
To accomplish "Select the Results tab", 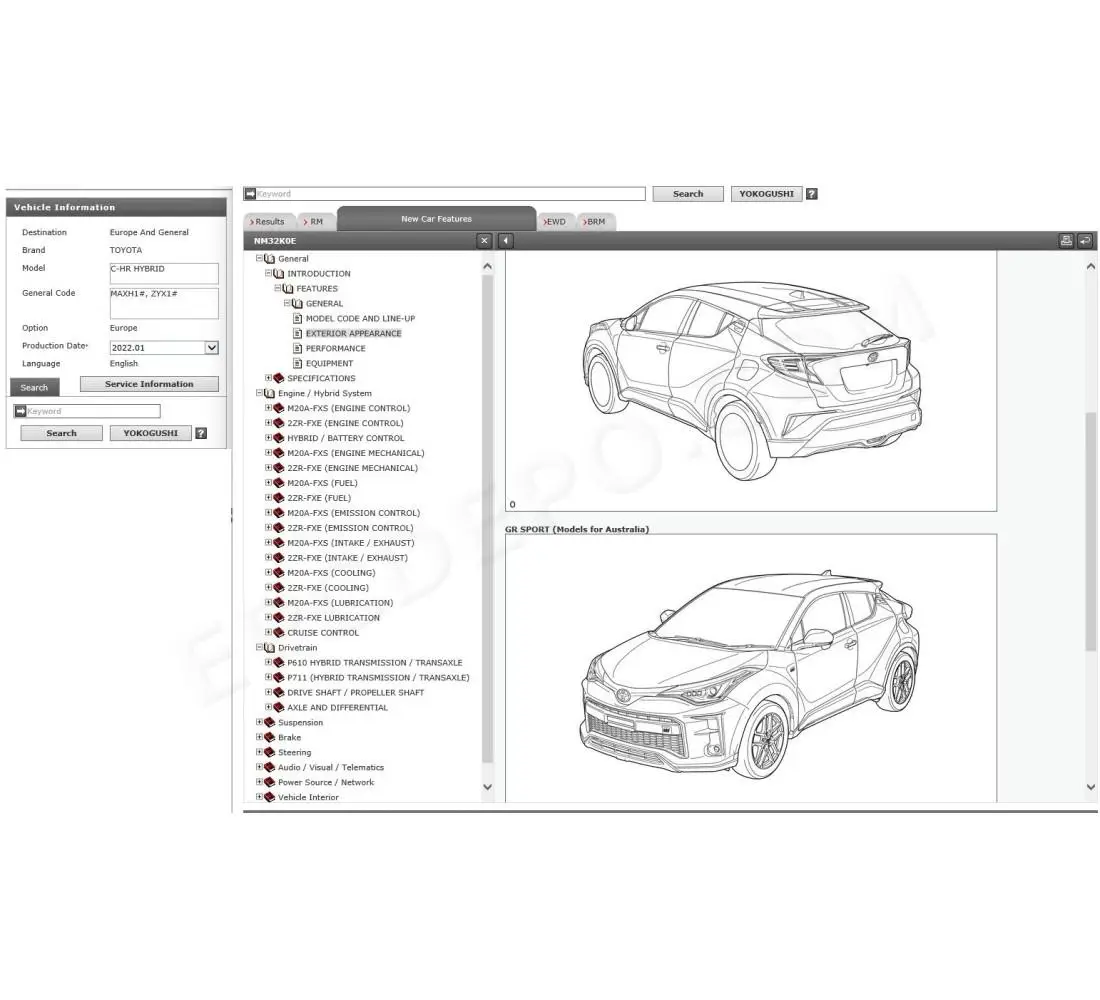I will [268, 221].
